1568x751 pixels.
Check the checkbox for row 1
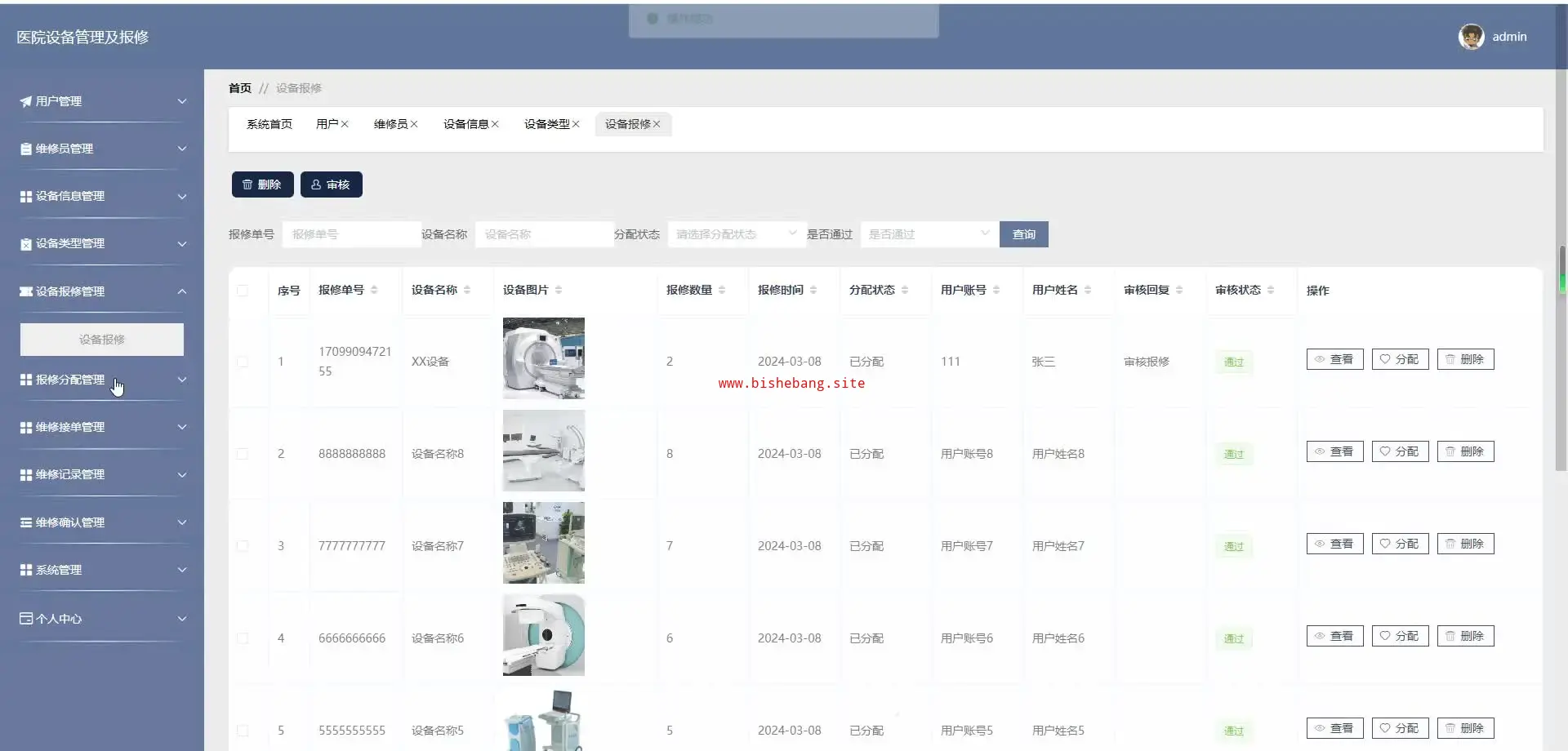(243, 362)
